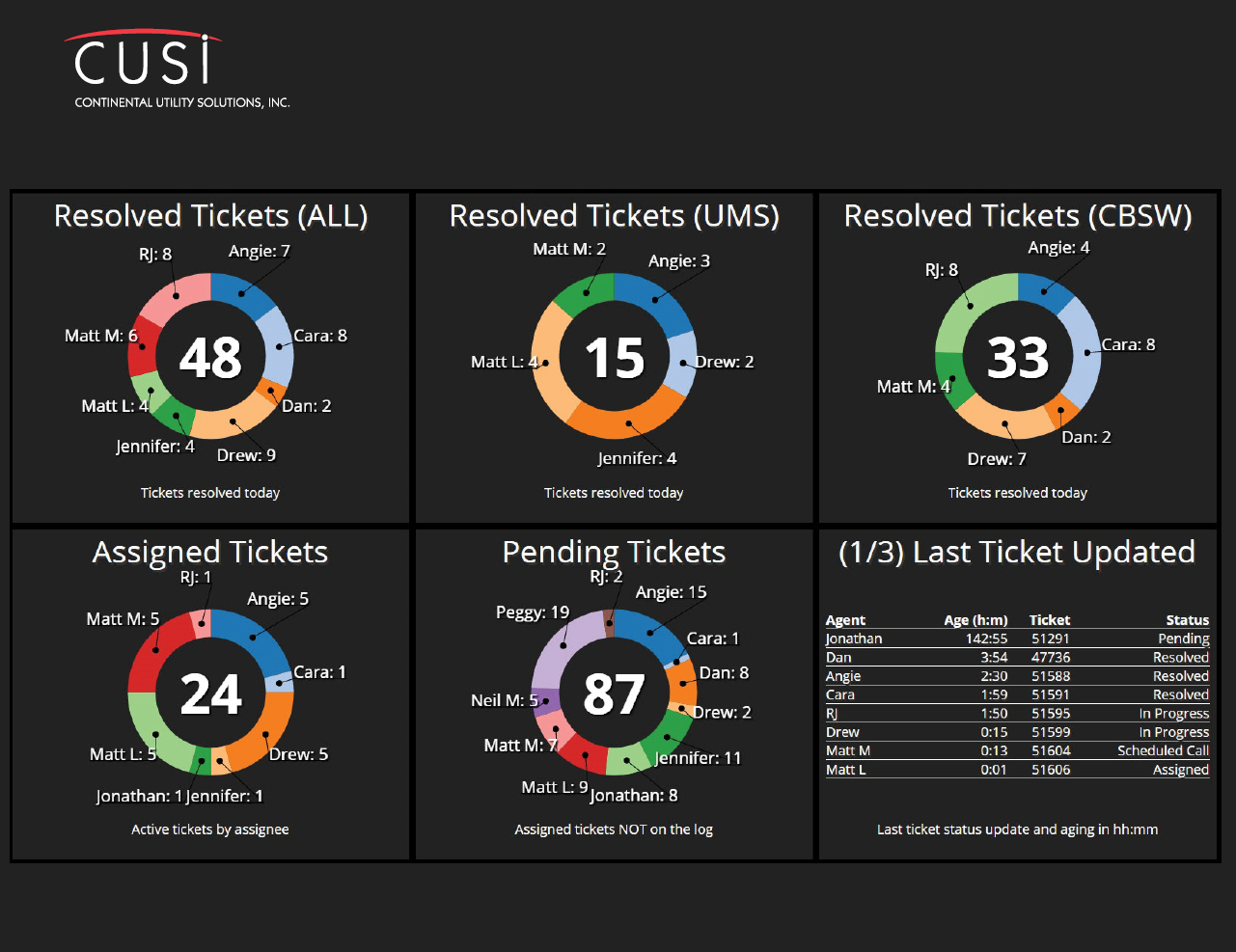The height and width of the screenshot is (952, 1236).
Task: Open ticket 51291 from Jonathan's row
Action: (1049, 639)
